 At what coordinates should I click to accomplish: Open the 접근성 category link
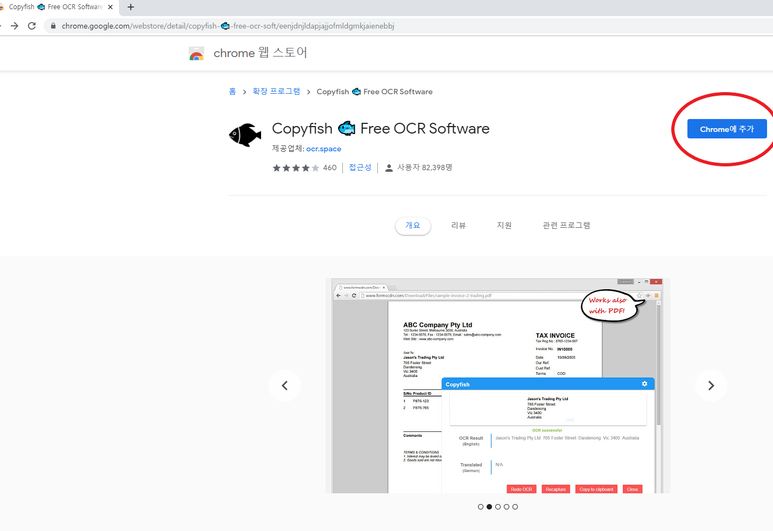[360, 168]
